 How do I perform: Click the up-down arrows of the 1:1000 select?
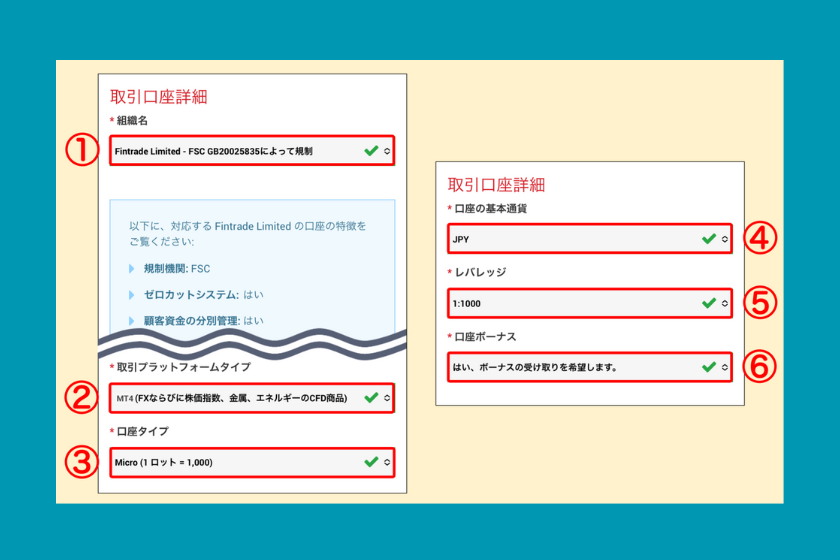click(x=724, y=303)
